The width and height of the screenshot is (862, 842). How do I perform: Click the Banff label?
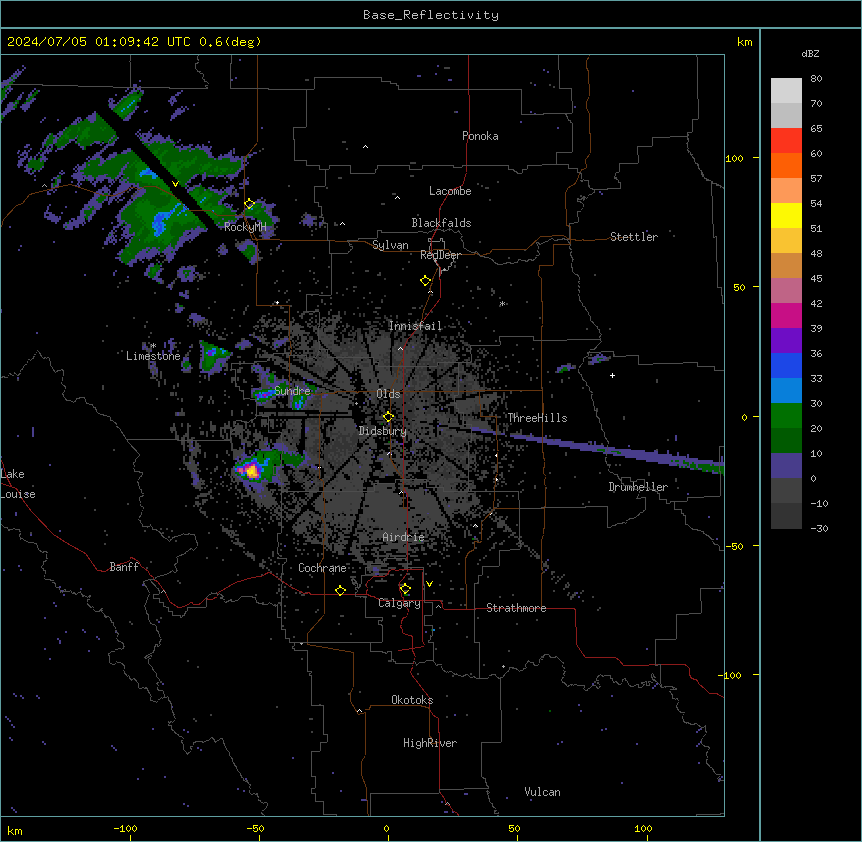pos(124,567)
